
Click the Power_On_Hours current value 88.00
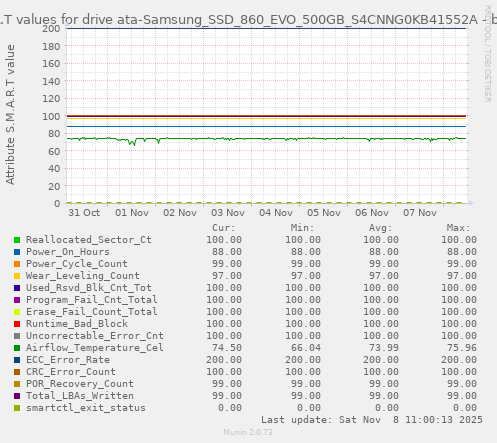click(227, 252)
